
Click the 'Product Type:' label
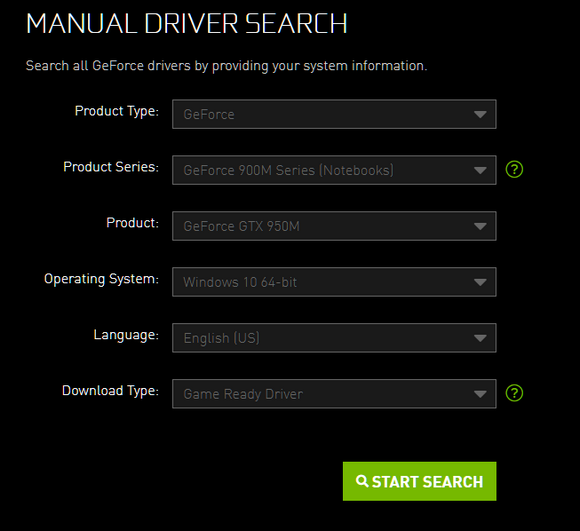point(117,111)
